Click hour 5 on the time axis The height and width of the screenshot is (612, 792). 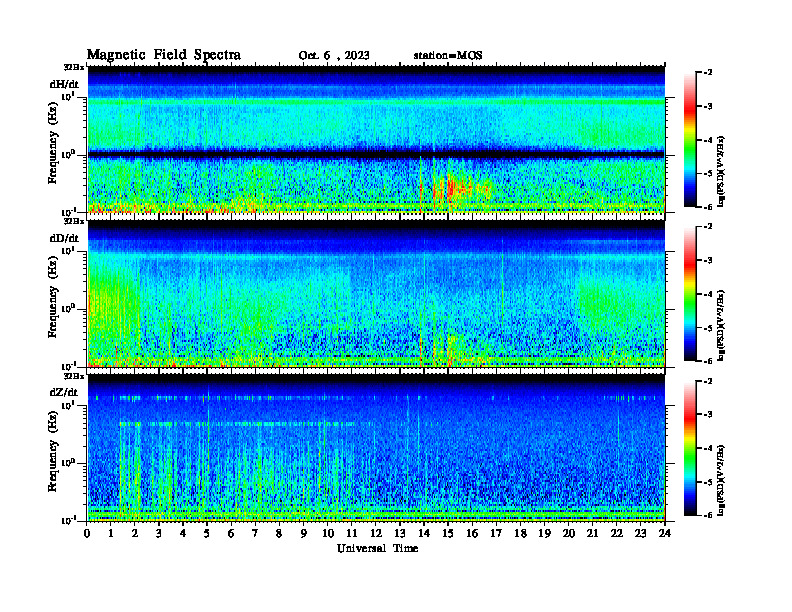pyautogui.click(x=207, y=533)
